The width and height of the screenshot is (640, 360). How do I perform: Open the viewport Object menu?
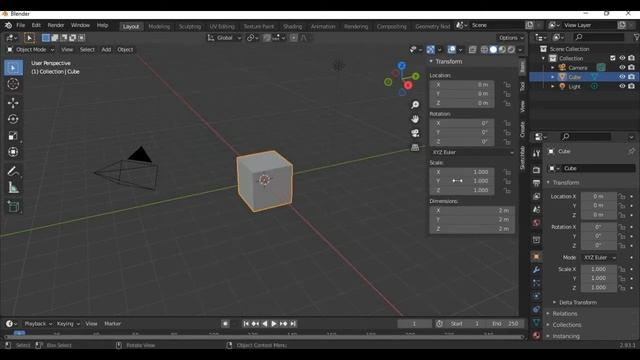point(125,49)
